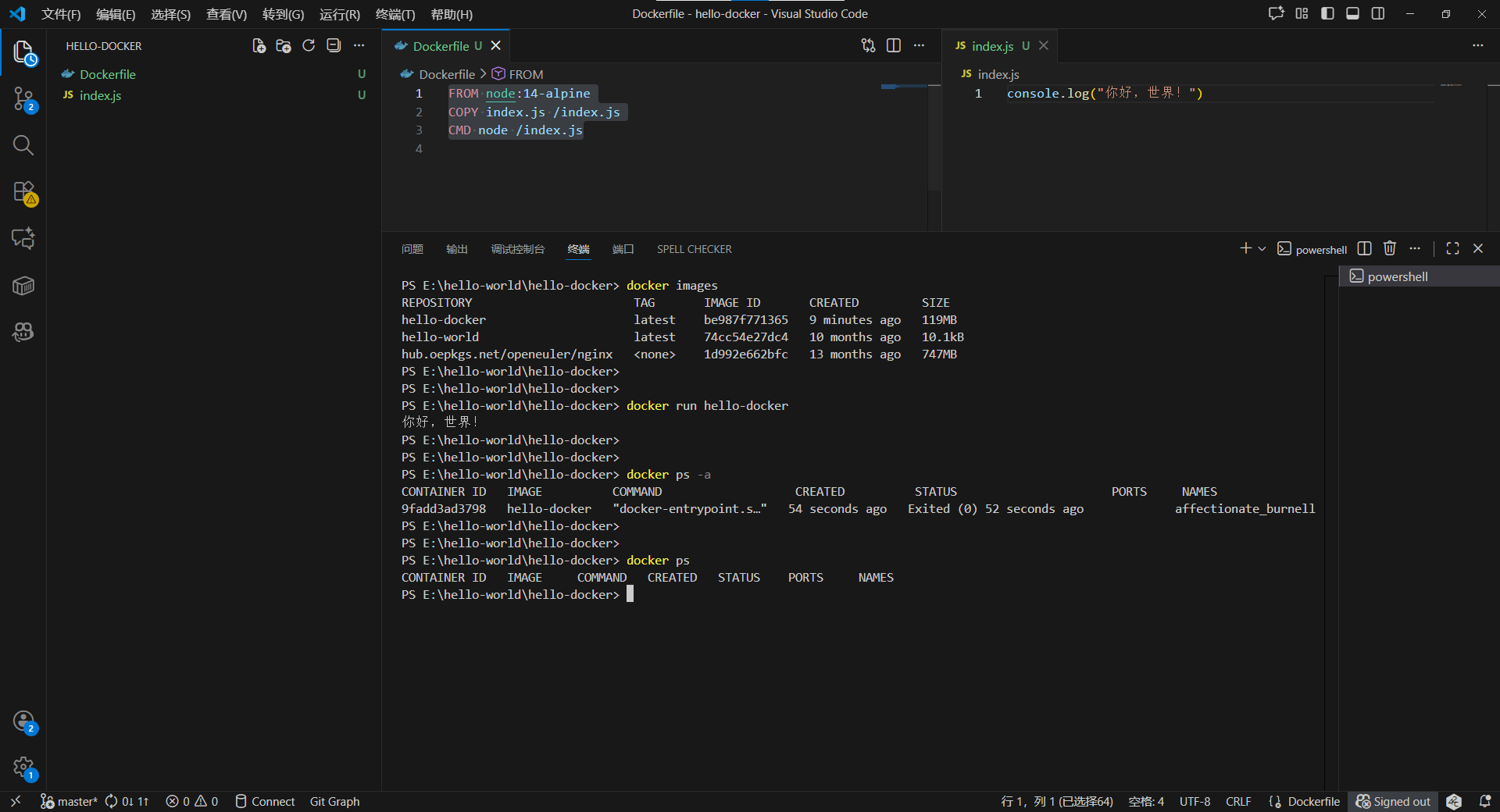Toggle the bottom panel layout button

coord(1352,14)
